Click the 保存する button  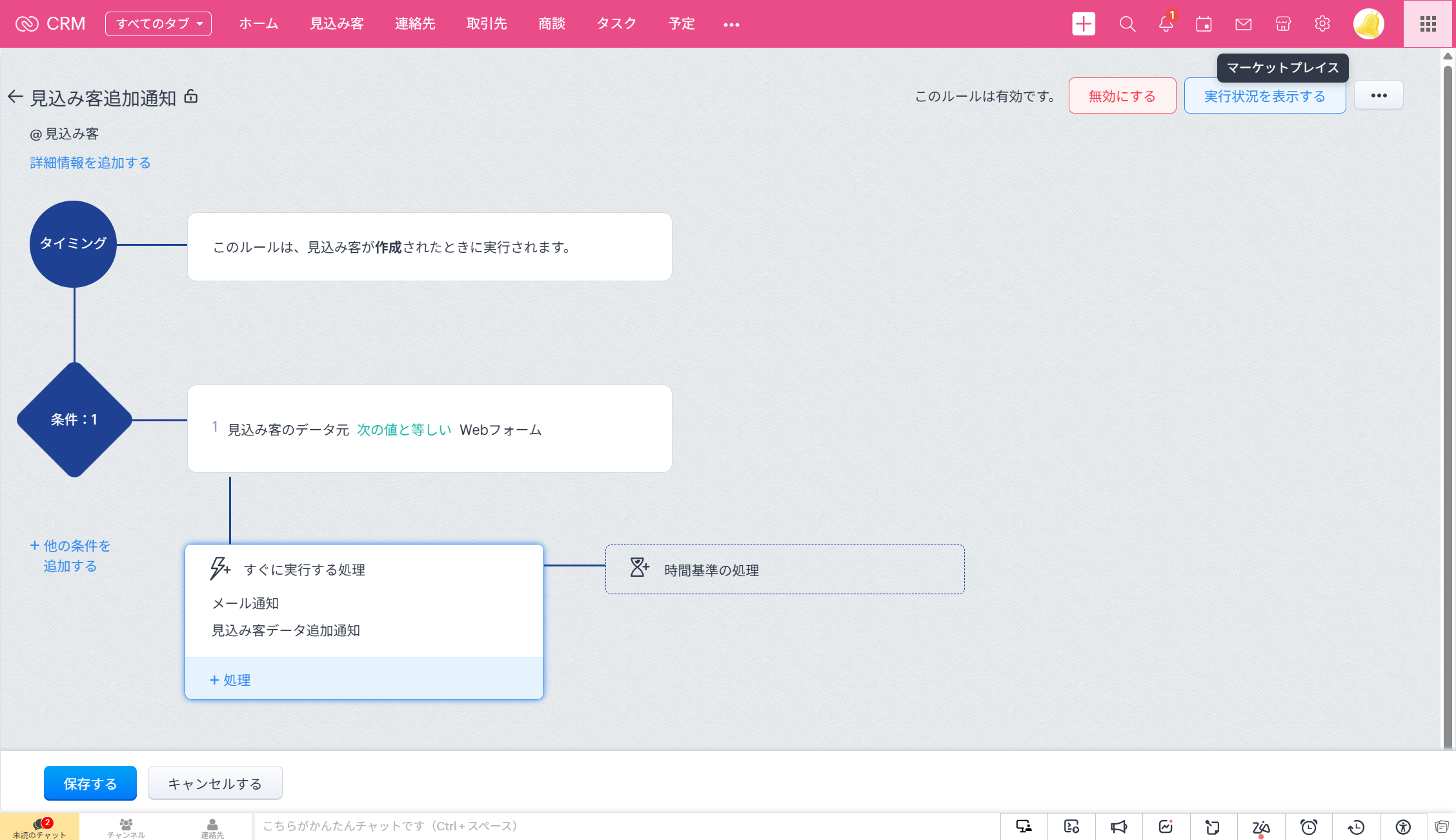point(90,783)
